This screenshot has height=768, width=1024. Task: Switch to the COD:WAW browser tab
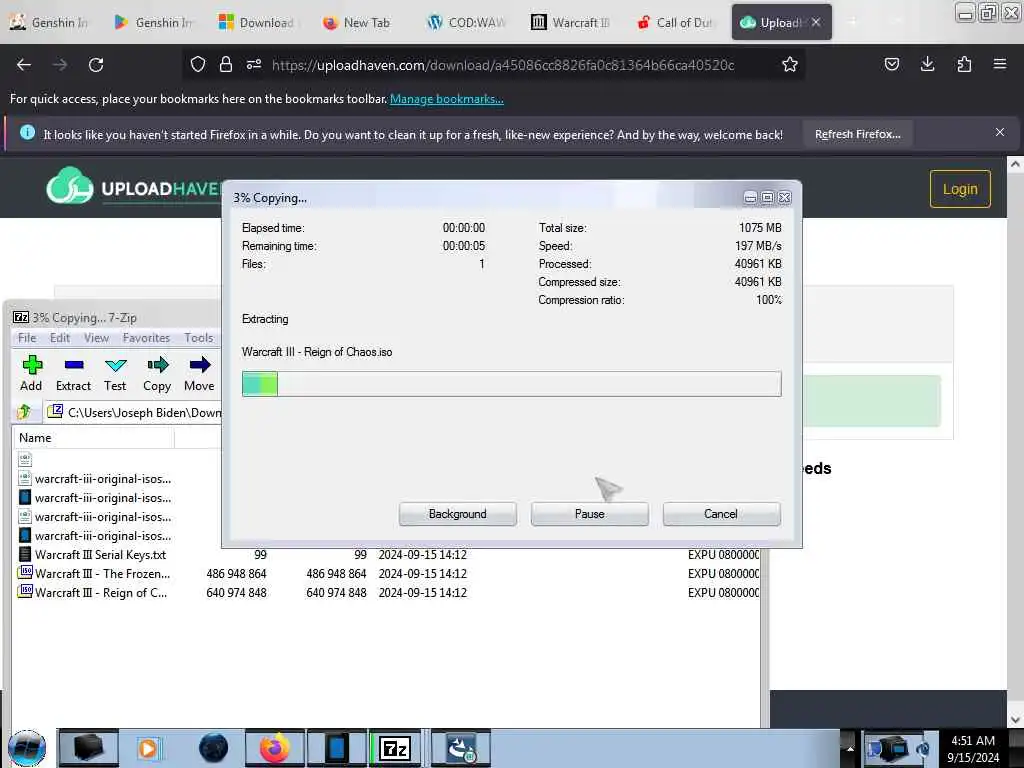tap(467, 22)
